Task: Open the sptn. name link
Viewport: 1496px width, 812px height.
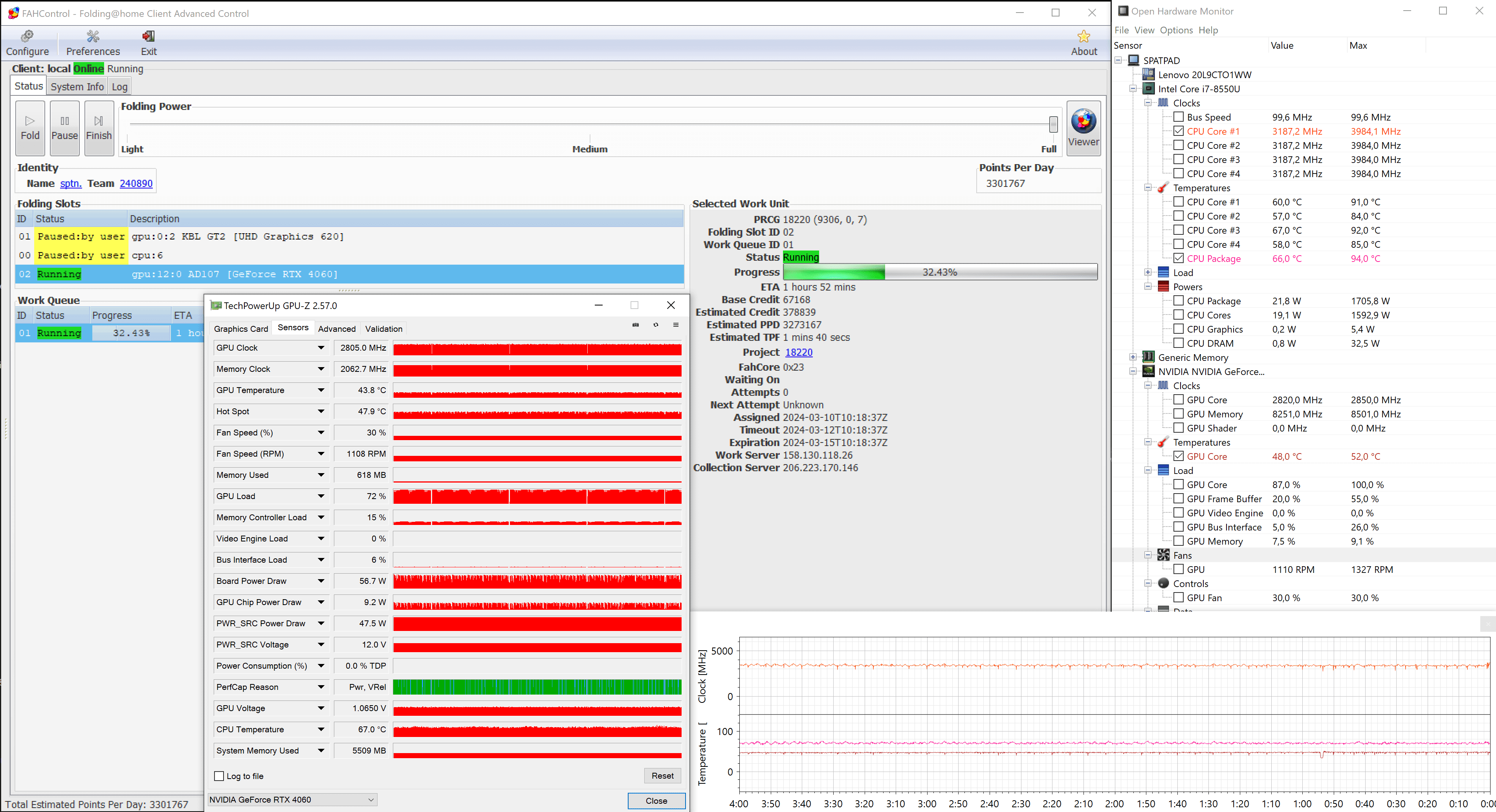Action: (x=70, y=183)
